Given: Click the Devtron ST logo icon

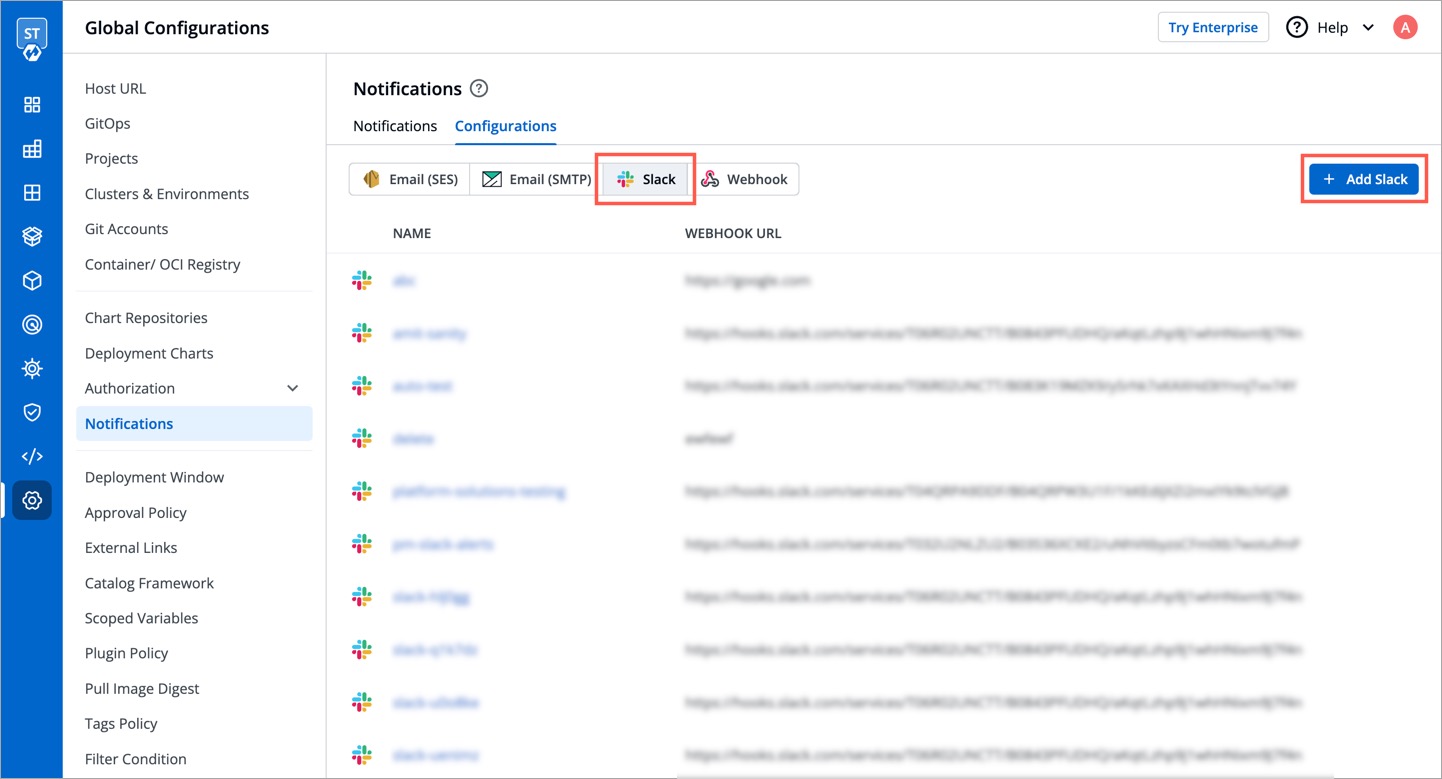Looking at the screenshot, I should click(32, 39).
